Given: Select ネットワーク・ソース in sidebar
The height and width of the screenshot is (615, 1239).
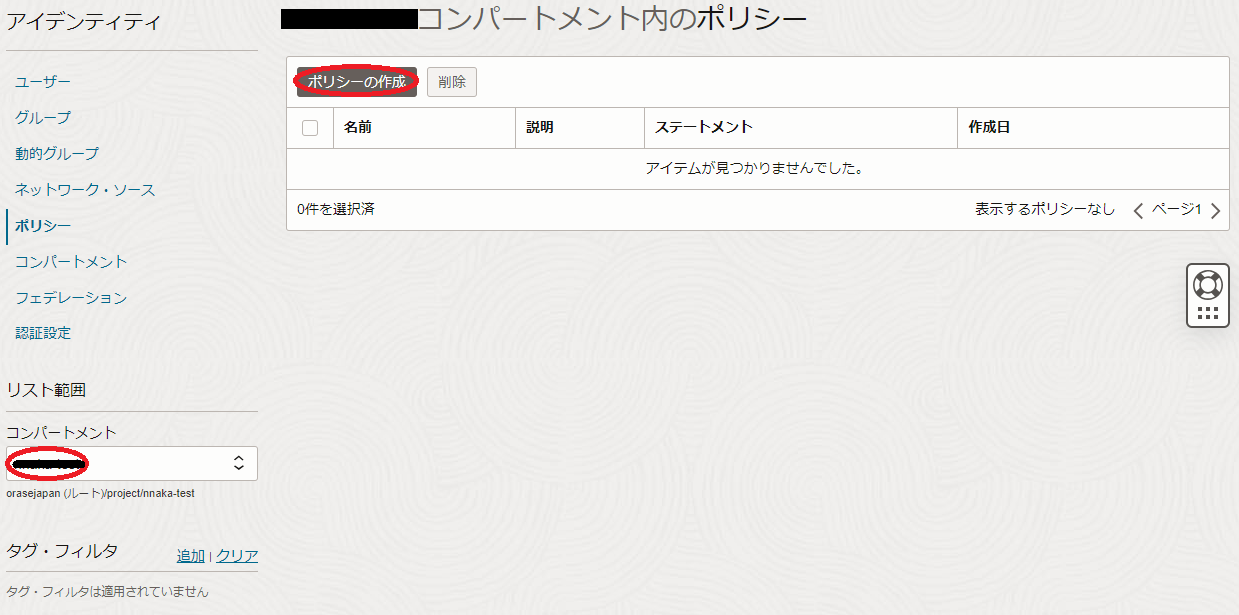Looking at the screenshot, I should click(x=85, y=189).
